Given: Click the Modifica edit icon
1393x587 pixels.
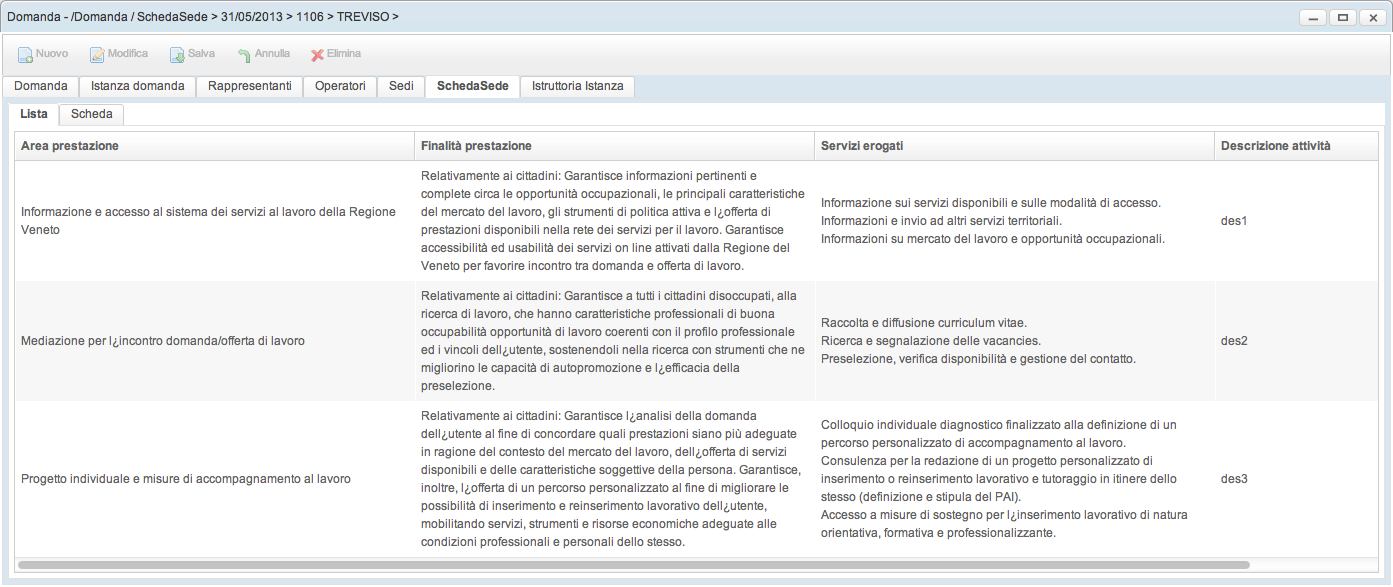Looking at the screenshot, I should [97, 55].
